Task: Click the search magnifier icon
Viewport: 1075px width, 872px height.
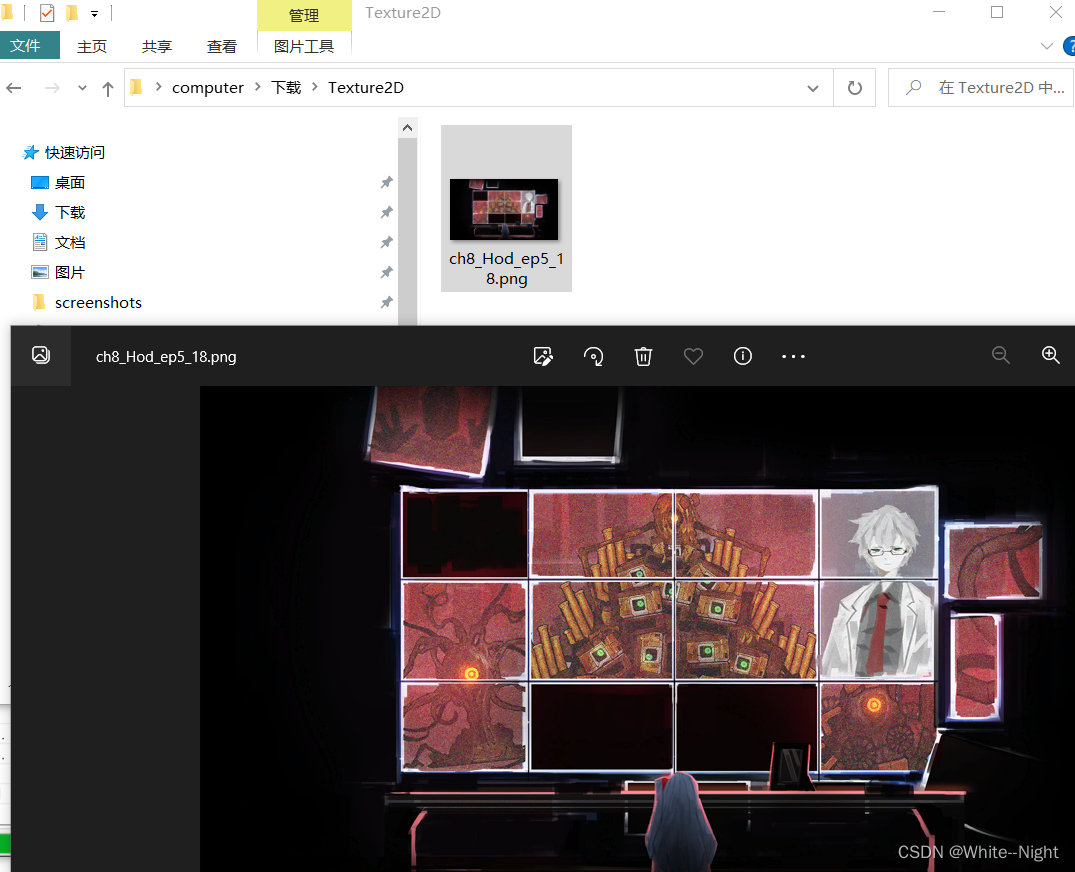Action: pos(913,88)
